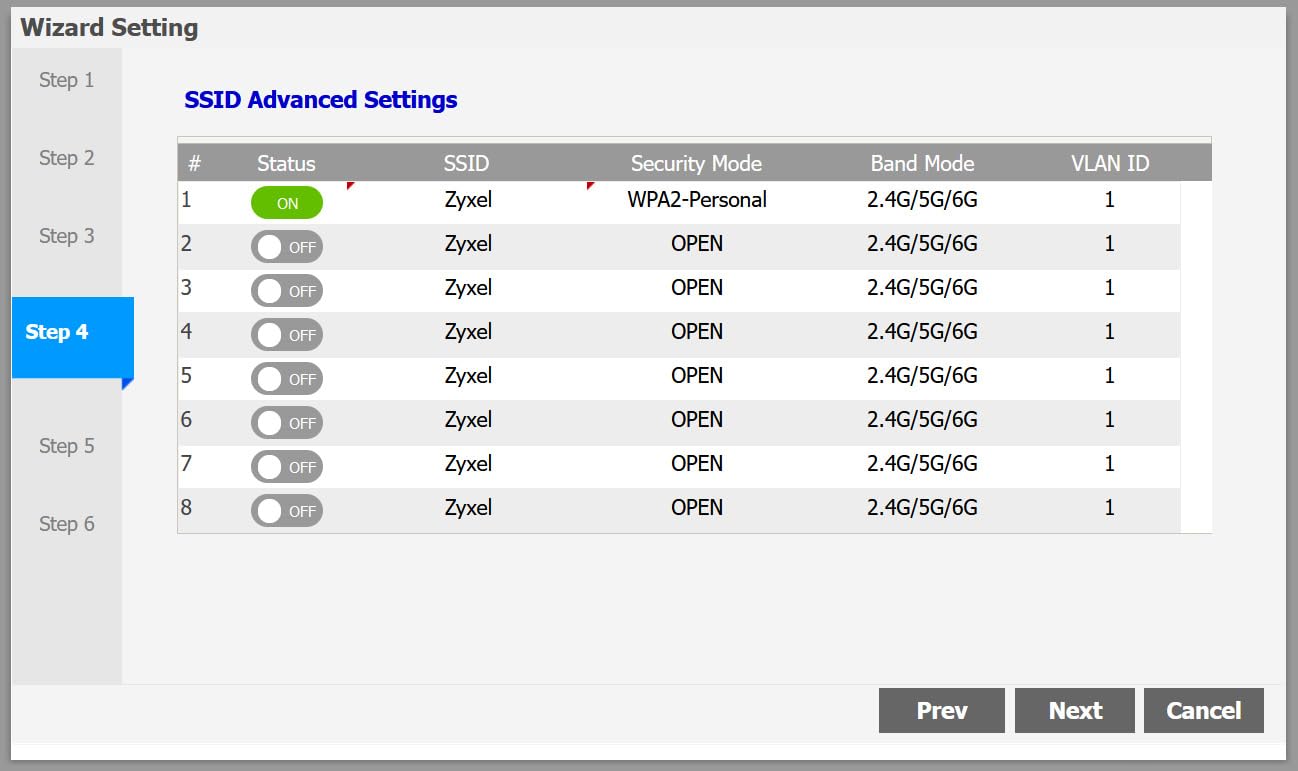
Task: Select Step 3 in the sidebar
Action: click(66, 236)
